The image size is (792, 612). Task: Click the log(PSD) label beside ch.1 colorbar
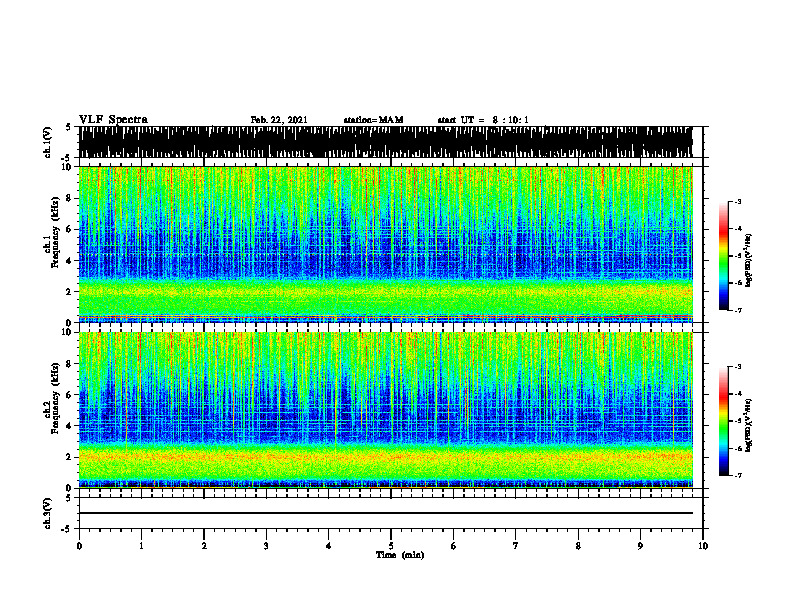pos(748,261)
